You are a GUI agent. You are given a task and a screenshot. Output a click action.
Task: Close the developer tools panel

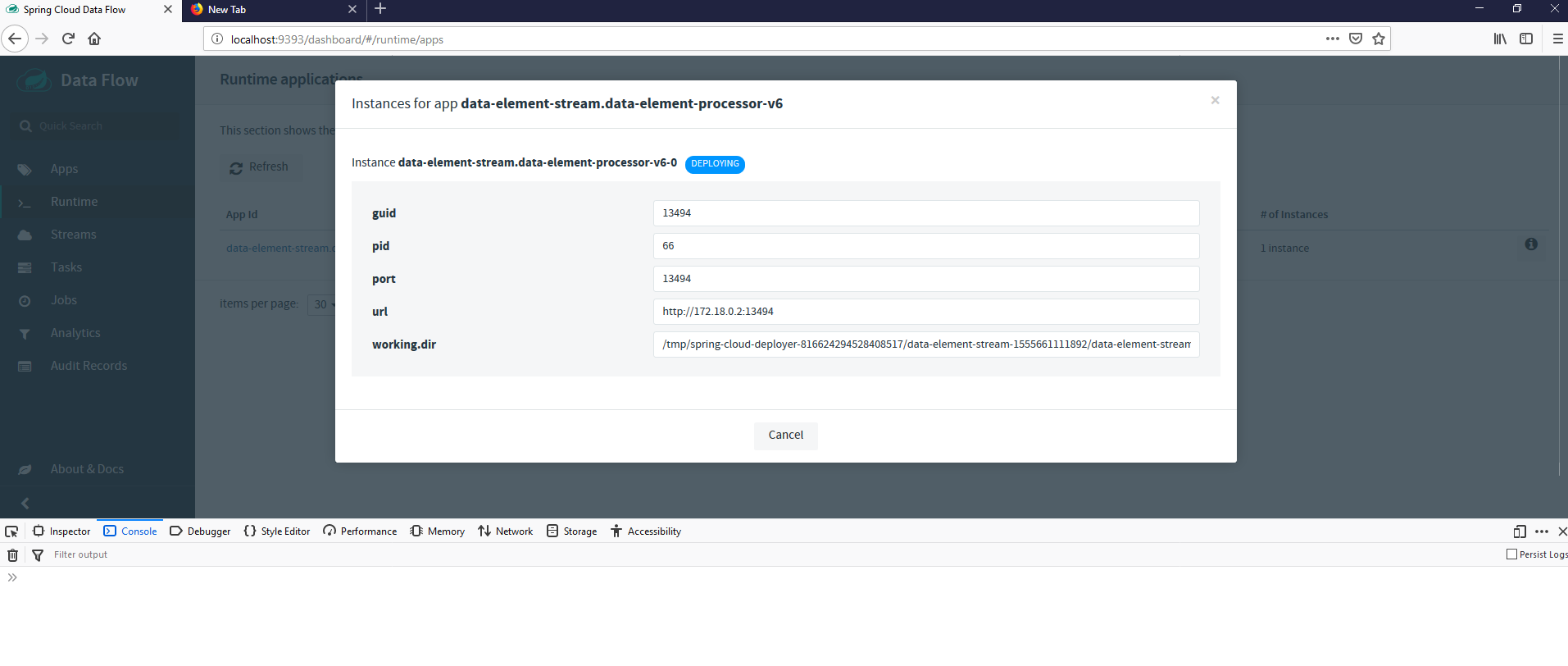pyautogui.click(x=1562, y=531)
